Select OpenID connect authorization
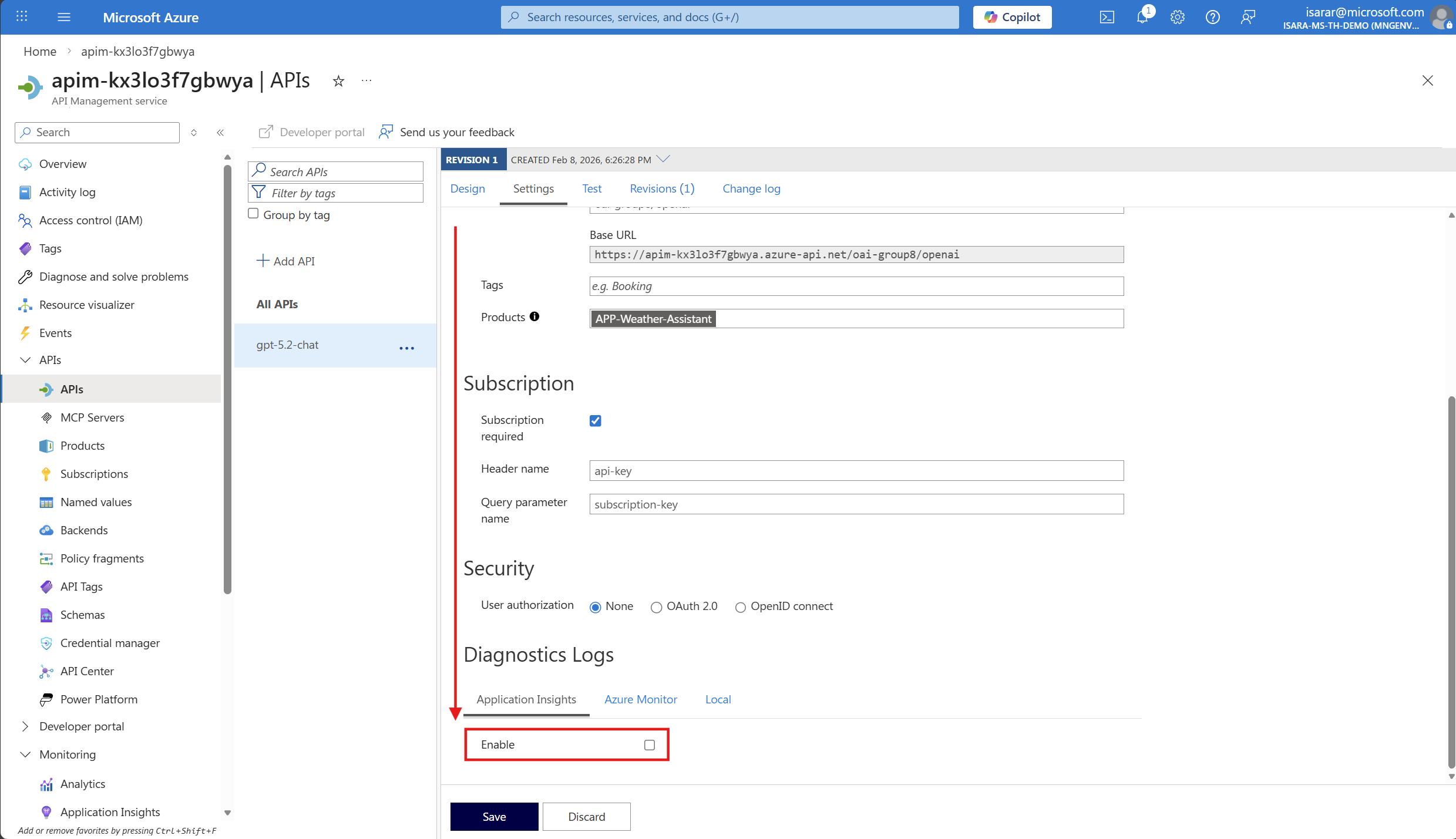 [x=740, y=607]
